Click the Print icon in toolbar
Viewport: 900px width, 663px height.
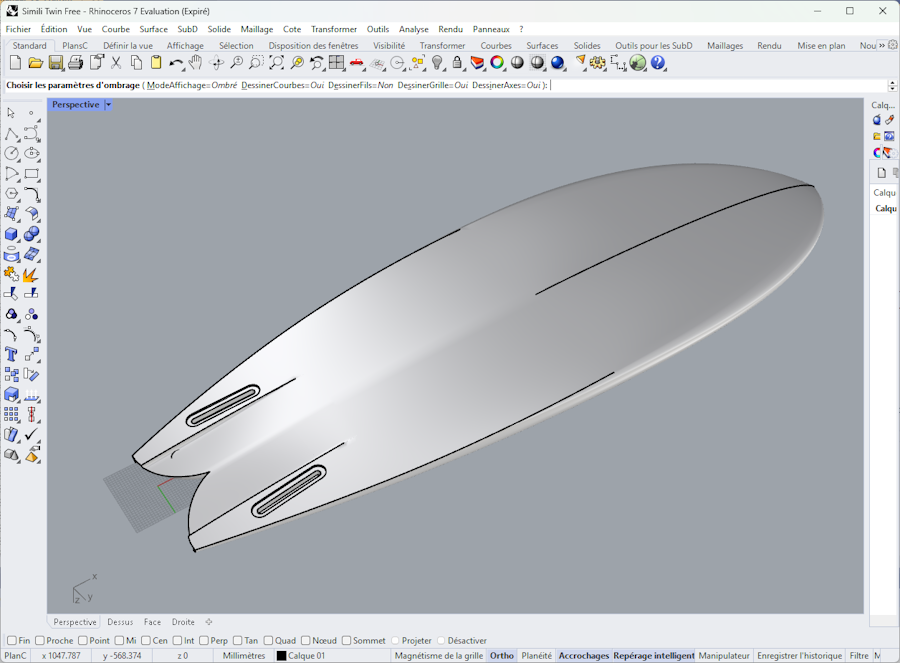click(x=76, y=63)
